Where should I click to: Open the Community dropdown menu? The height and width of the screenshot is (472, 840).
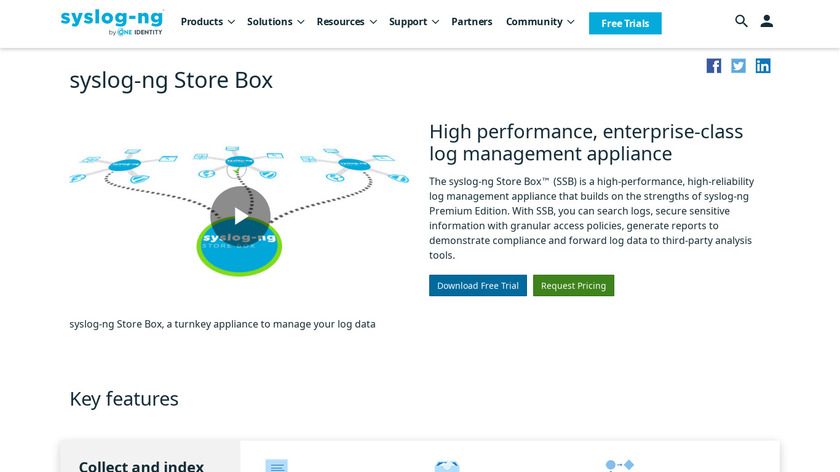540,22
